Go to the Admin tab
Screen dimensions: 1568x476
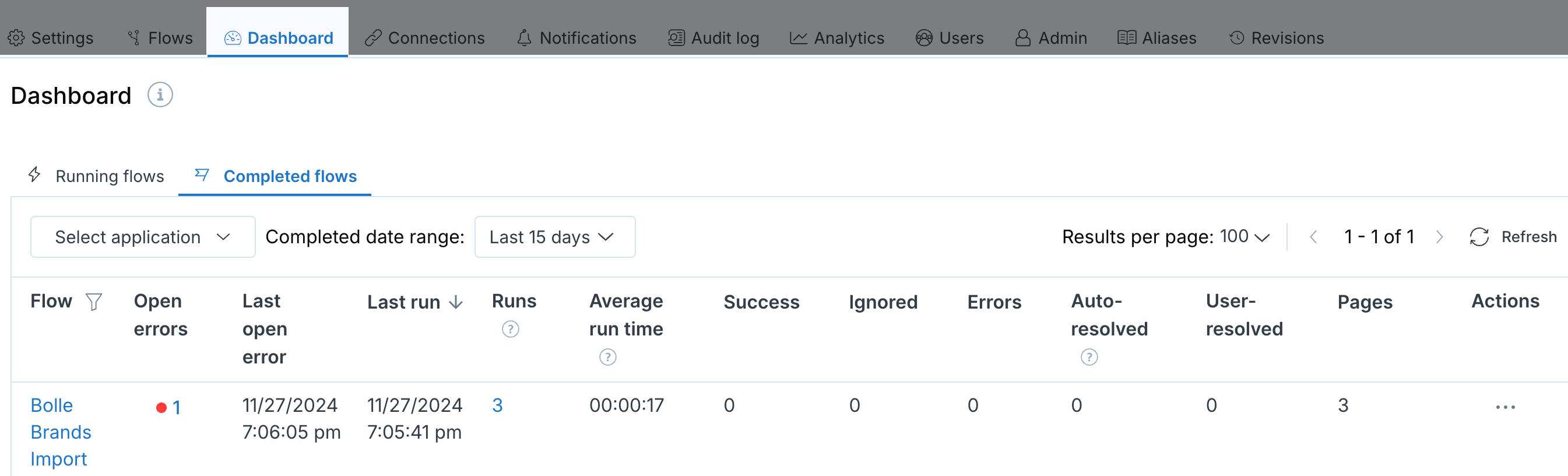1050,38
